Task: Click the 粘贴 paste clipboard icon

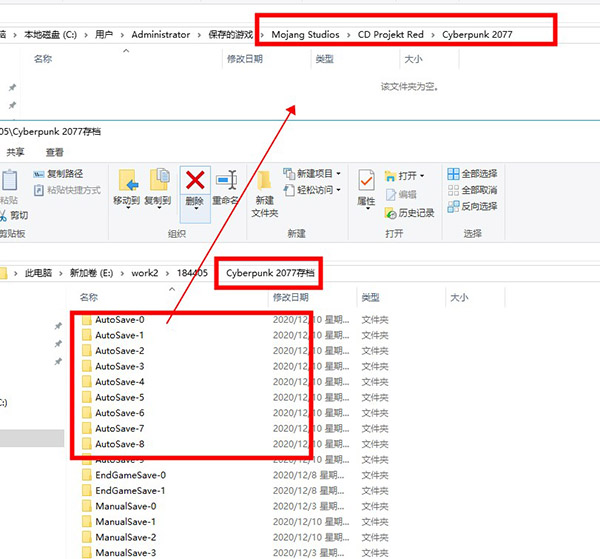Action: point(9,181)
